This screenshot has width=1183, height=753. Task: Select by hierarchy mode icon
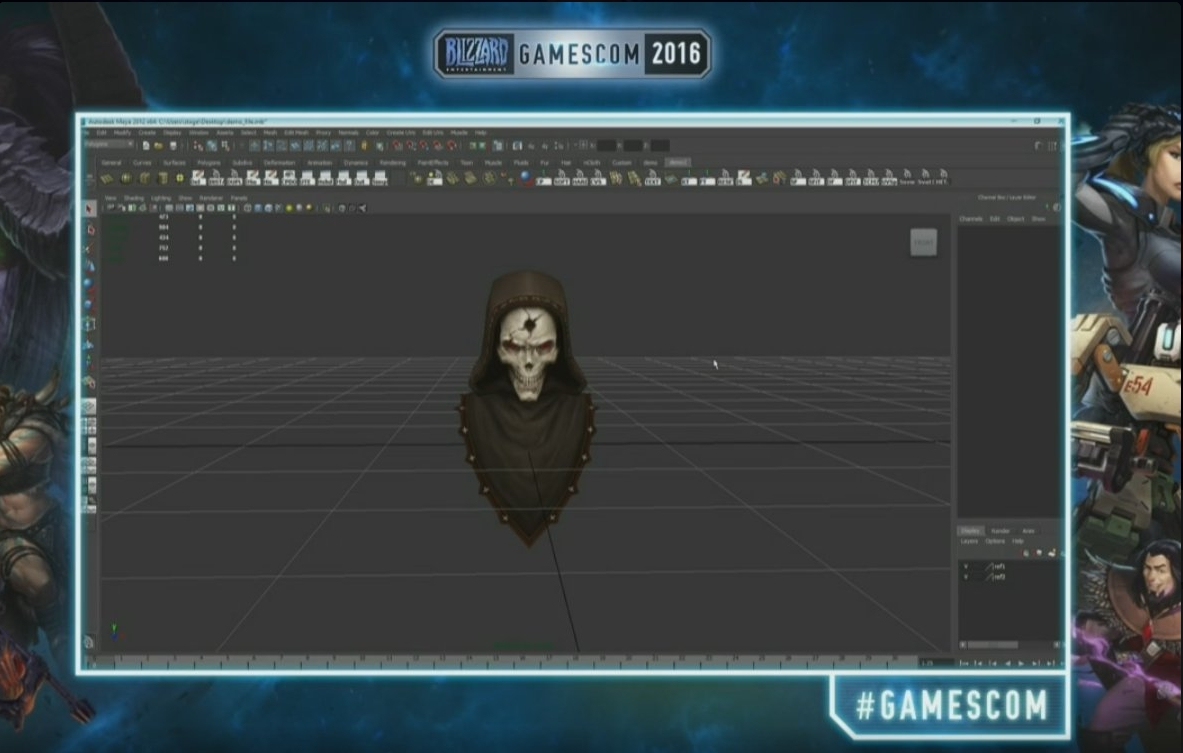198,146
